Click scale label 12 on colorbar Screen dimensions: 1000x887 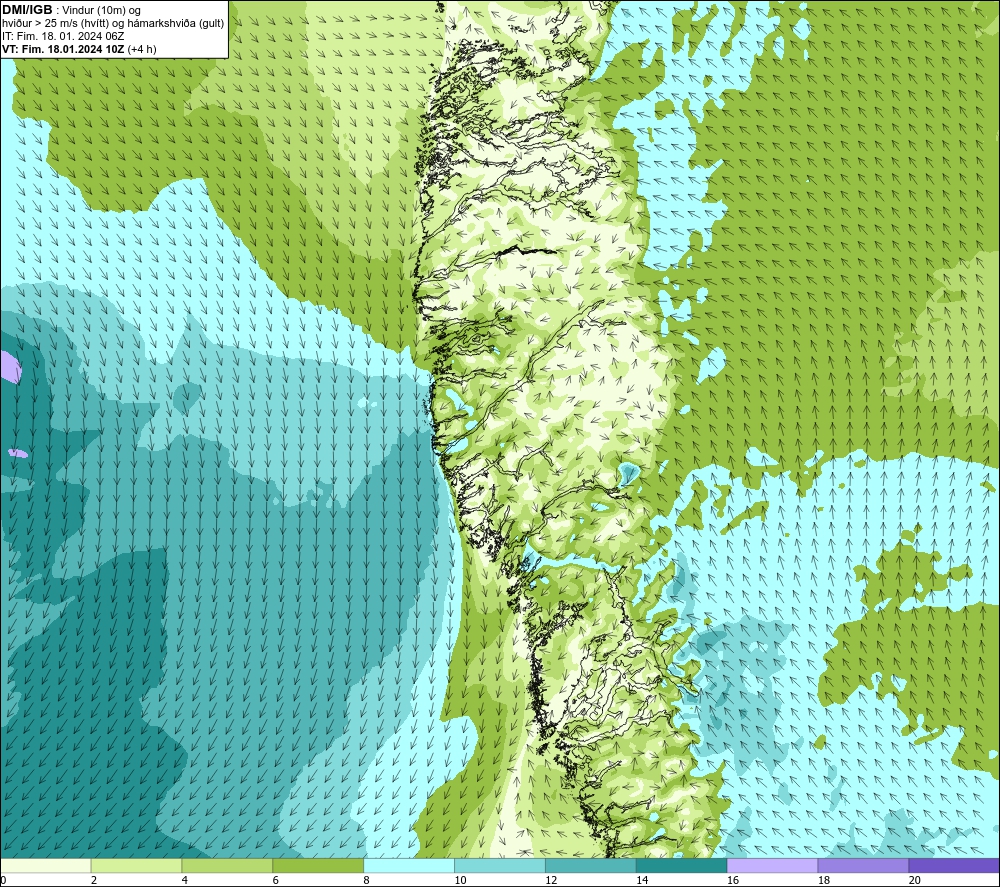pyautogui.click(x=551, y=881)
